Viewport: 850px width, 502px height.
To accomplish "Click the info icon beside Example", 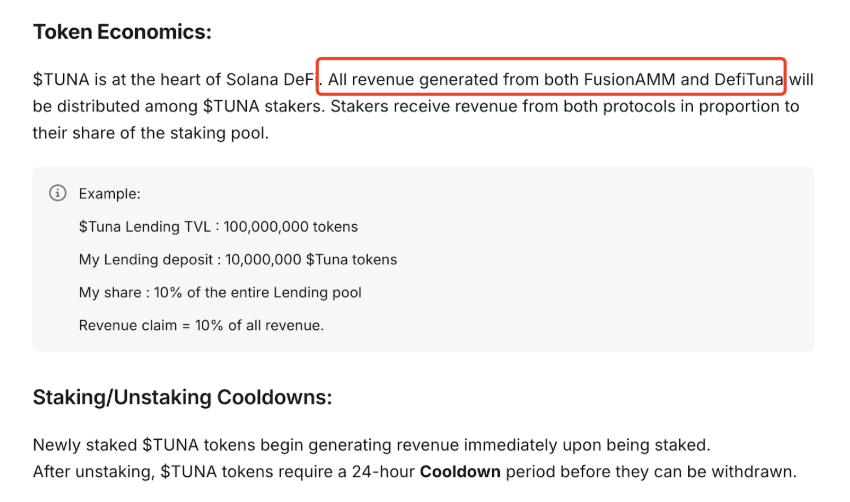I will 57,193.
